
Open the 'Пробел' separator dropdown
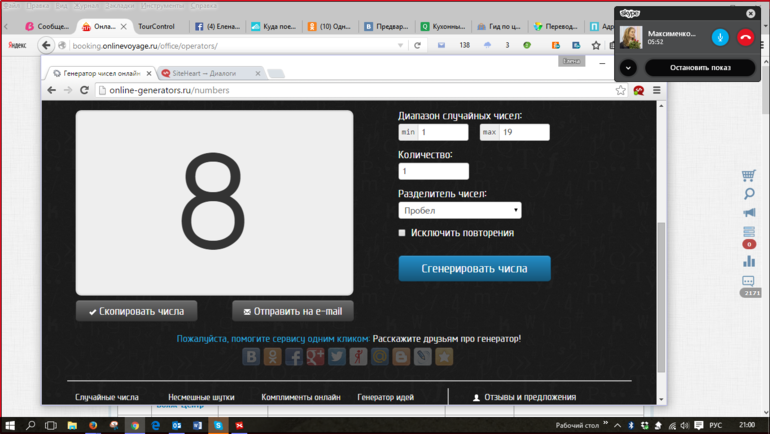[459, 210]
